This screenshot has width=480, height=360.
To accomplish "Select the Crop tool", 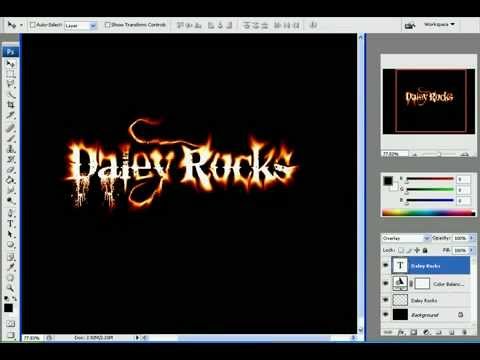I will pos(11,105).
